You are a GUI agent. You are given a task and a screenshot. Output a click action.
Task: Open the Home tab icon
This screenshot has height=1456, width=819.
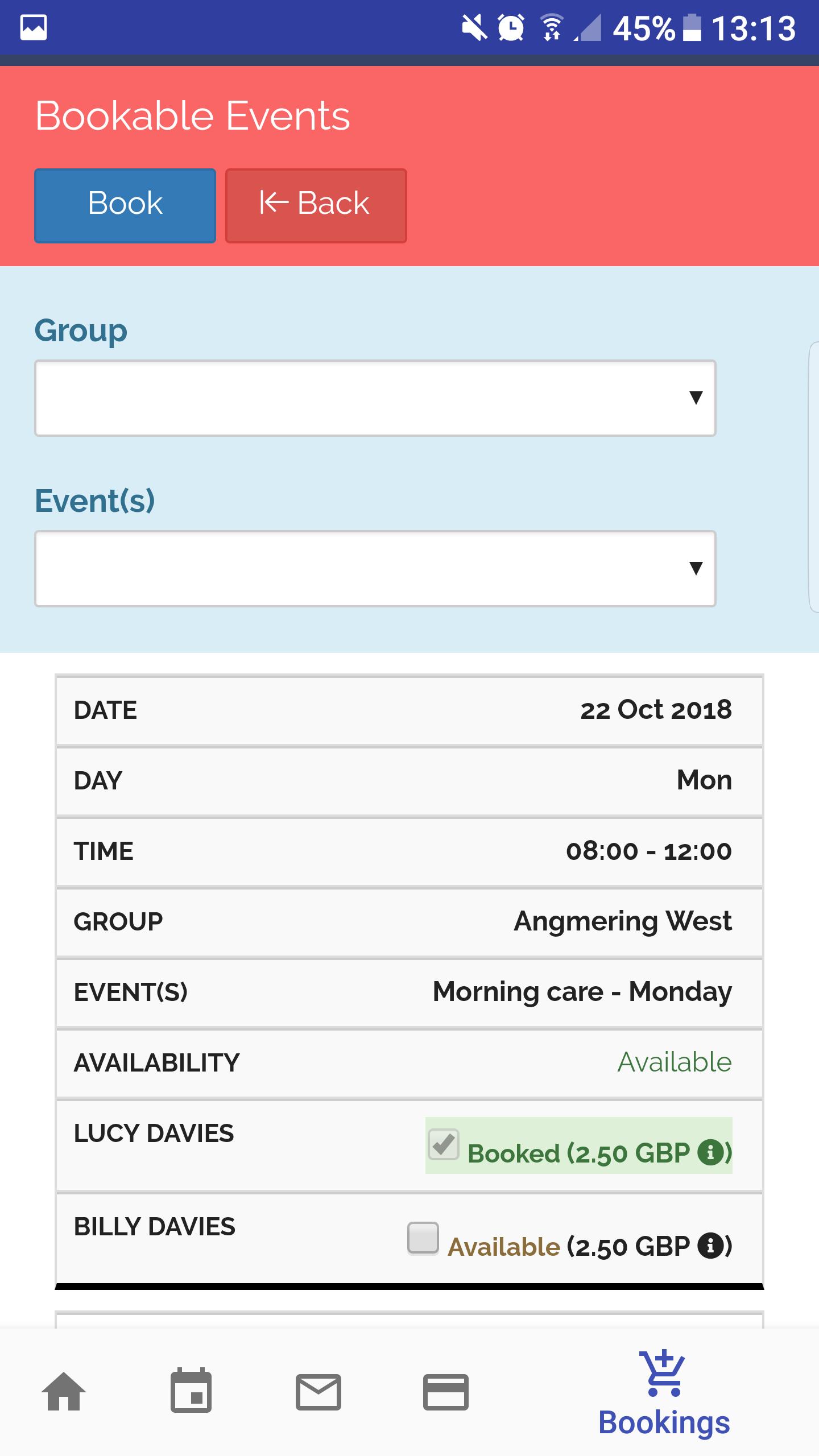pyautogui.click(x=64, y=1391)
